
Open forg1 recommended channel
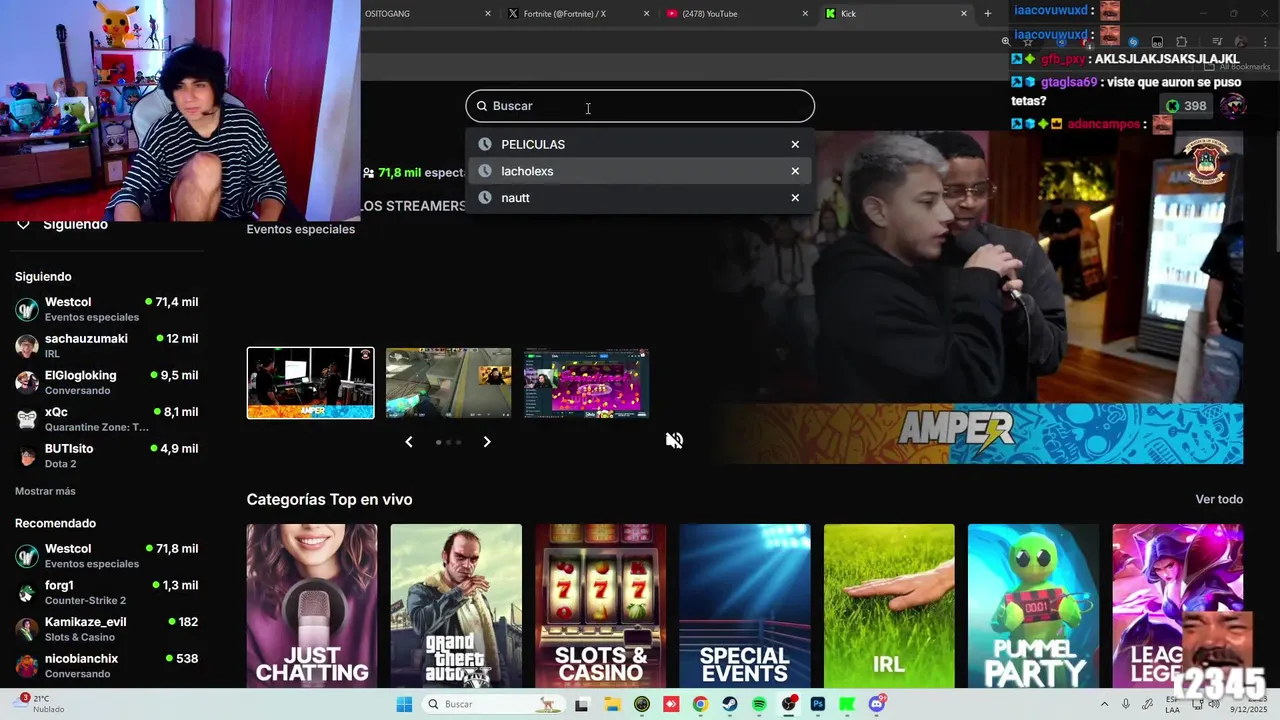[107, 592]
